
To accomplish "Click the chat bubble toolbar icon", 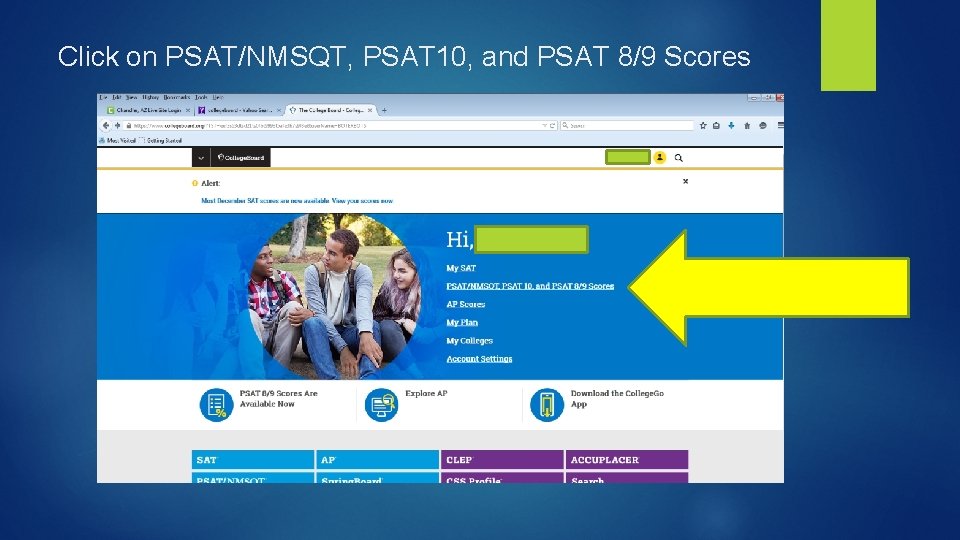I will pyautogui.click(x=763, y=126).
